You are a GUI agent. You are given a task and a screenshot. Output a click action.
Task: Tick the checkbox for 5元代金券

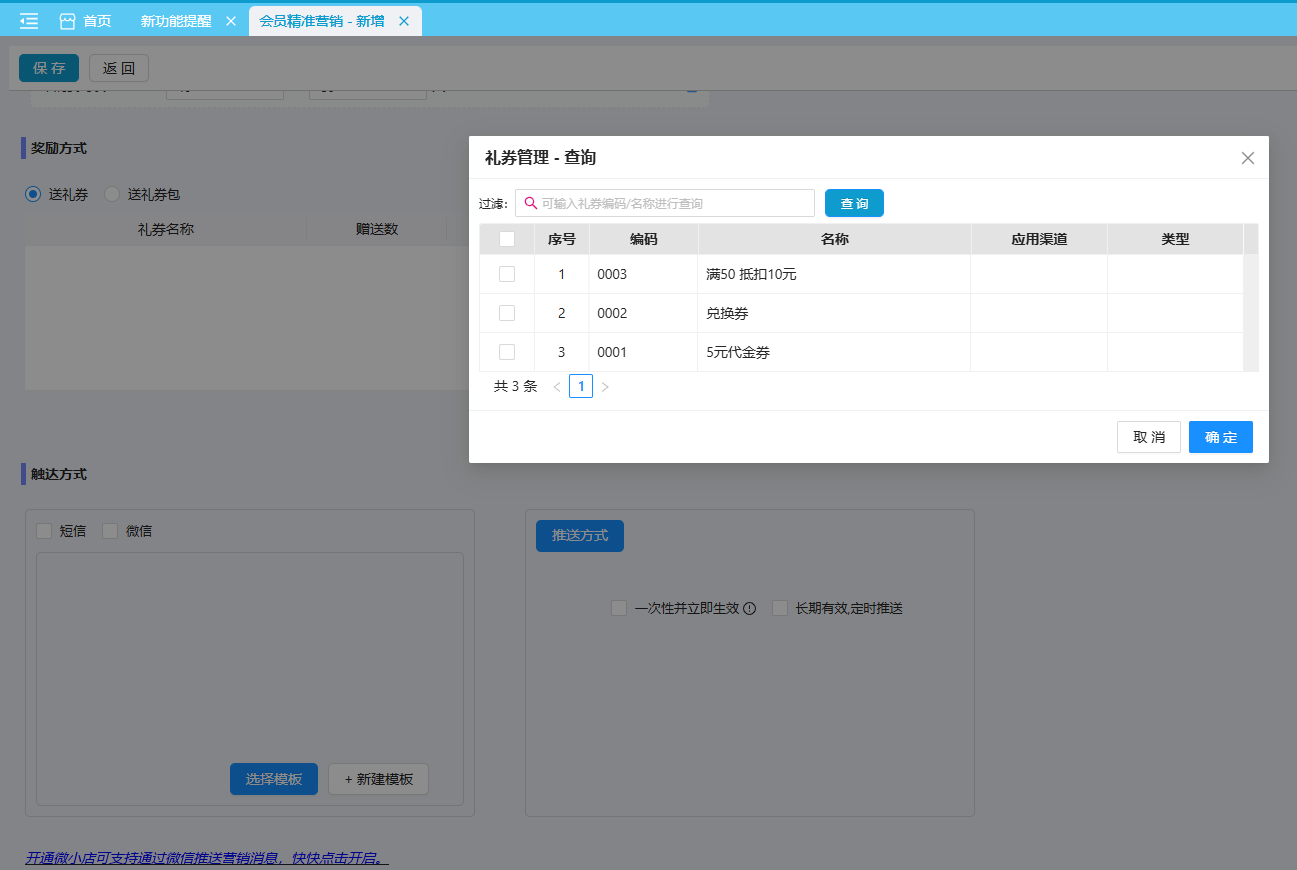coord(507,352)
